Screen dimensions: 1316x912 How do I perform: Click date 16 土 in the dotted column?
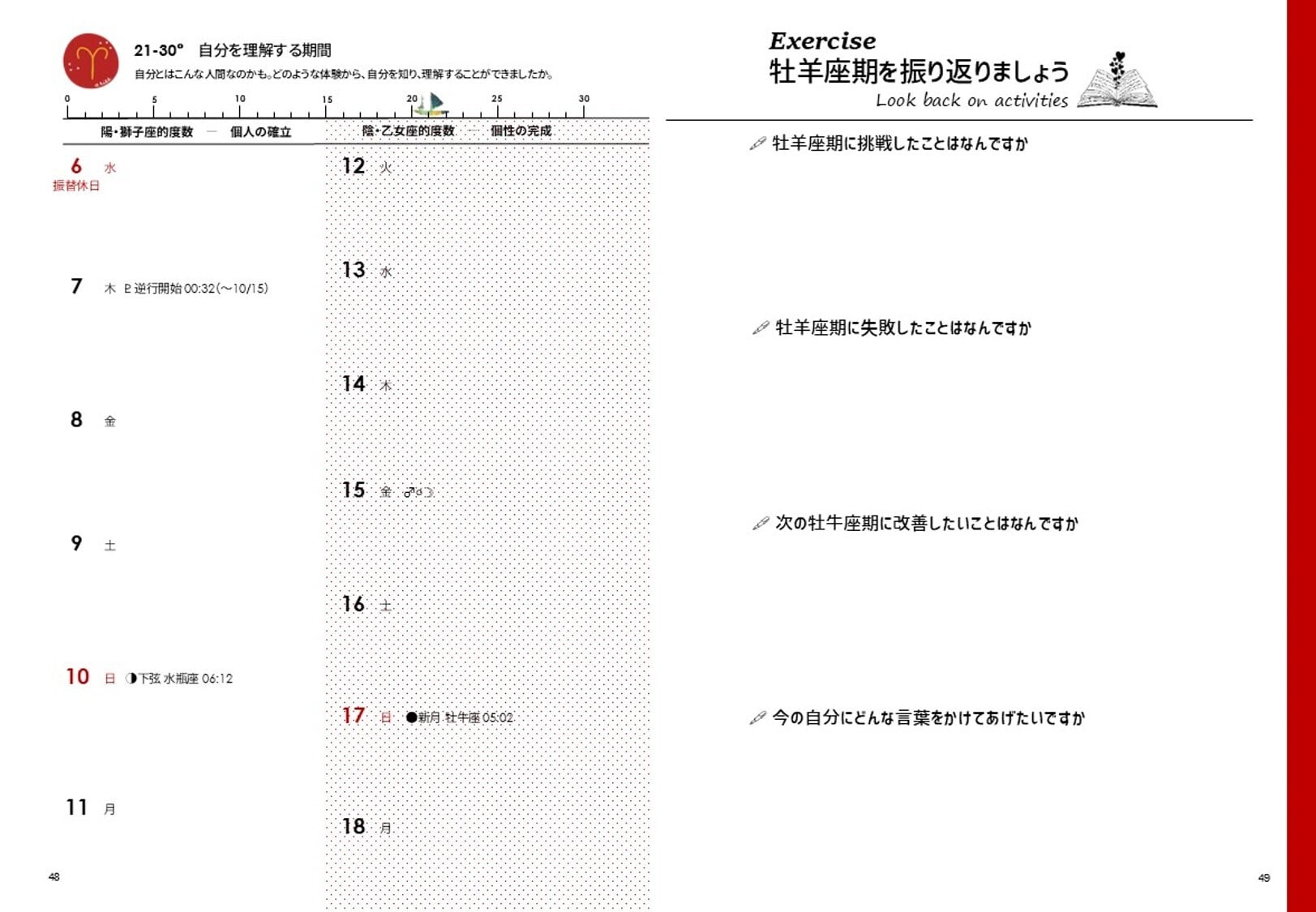coord(367,604)
